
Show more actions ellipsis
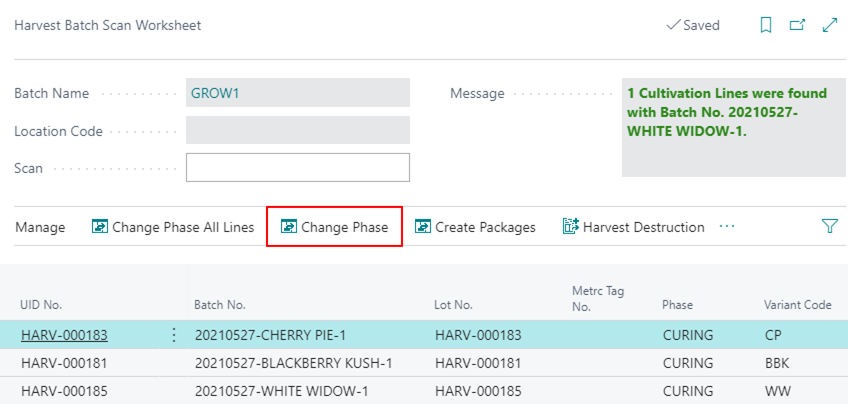tap(727, 227)
